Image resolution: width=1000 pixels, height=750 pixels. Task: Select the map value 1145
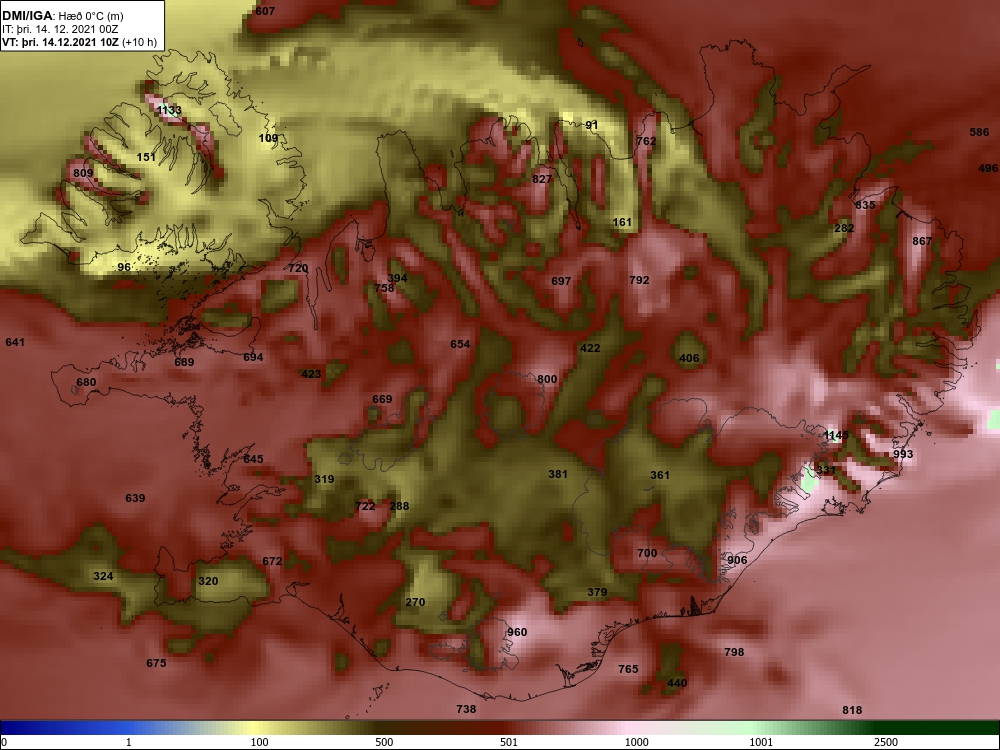pyautogui.click(x=837, y=436)
